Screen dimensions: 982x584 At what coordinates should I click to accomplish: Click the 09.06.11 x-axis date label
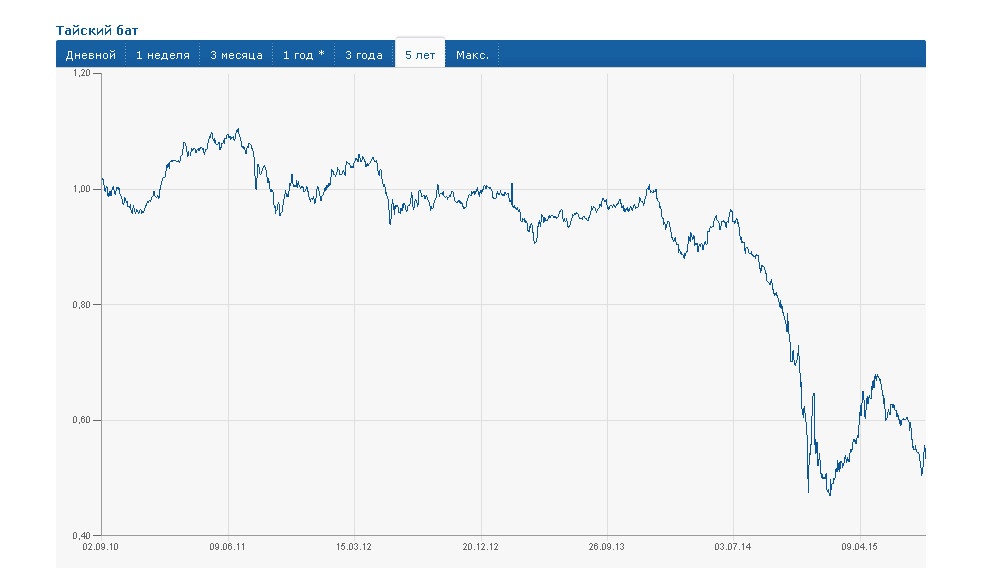click(228, 547)
